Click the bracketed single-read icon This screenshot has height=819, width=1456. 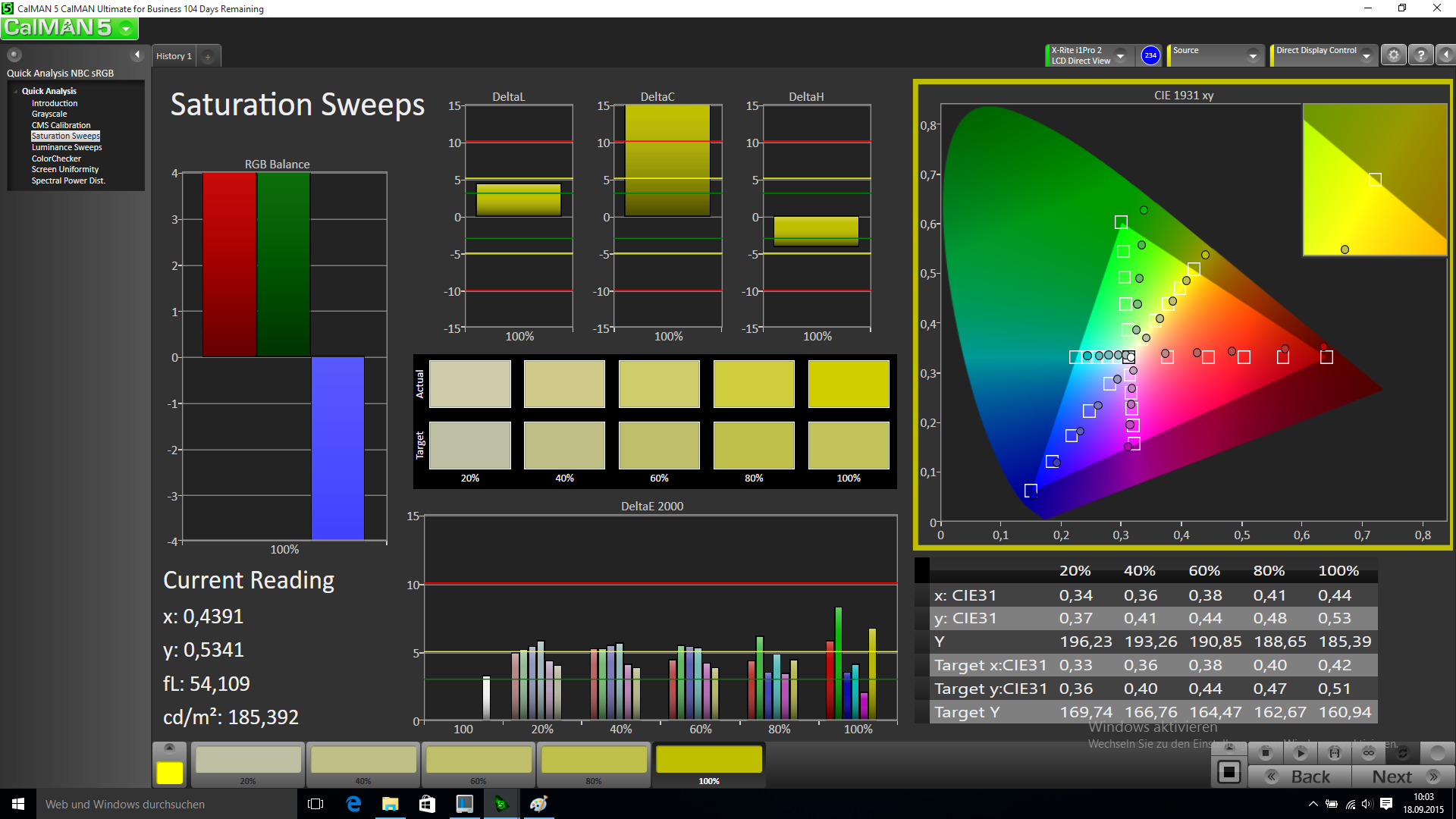(1335, 753)
